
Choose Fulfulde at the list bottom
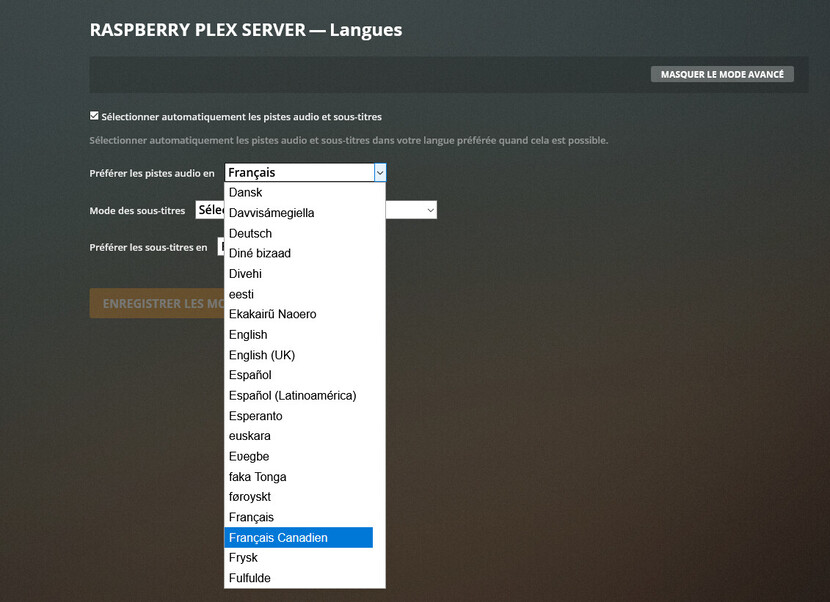(x=299, y=578)
